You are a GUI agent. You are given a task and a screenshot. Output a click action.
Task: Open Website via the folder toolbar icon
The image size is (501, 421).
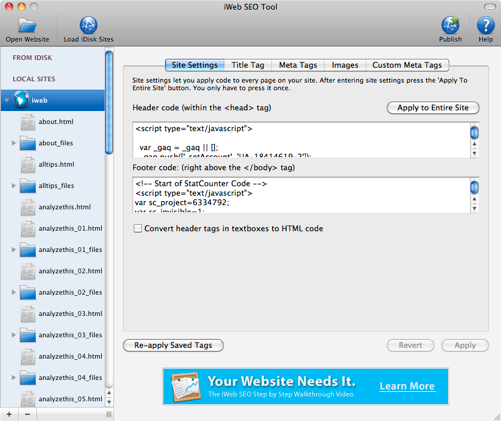[27, 25]
